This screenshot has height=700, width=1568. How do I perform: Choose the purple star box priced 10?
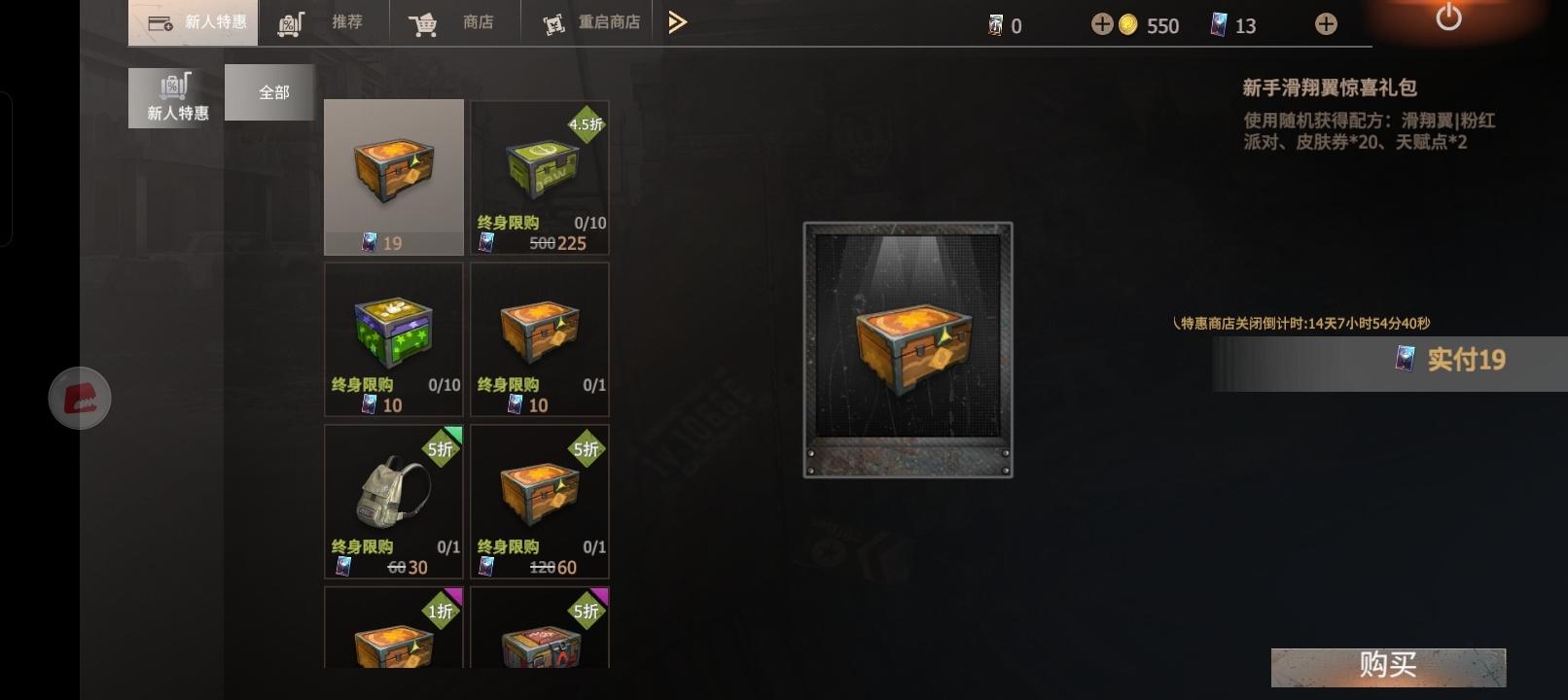[394, 339]
